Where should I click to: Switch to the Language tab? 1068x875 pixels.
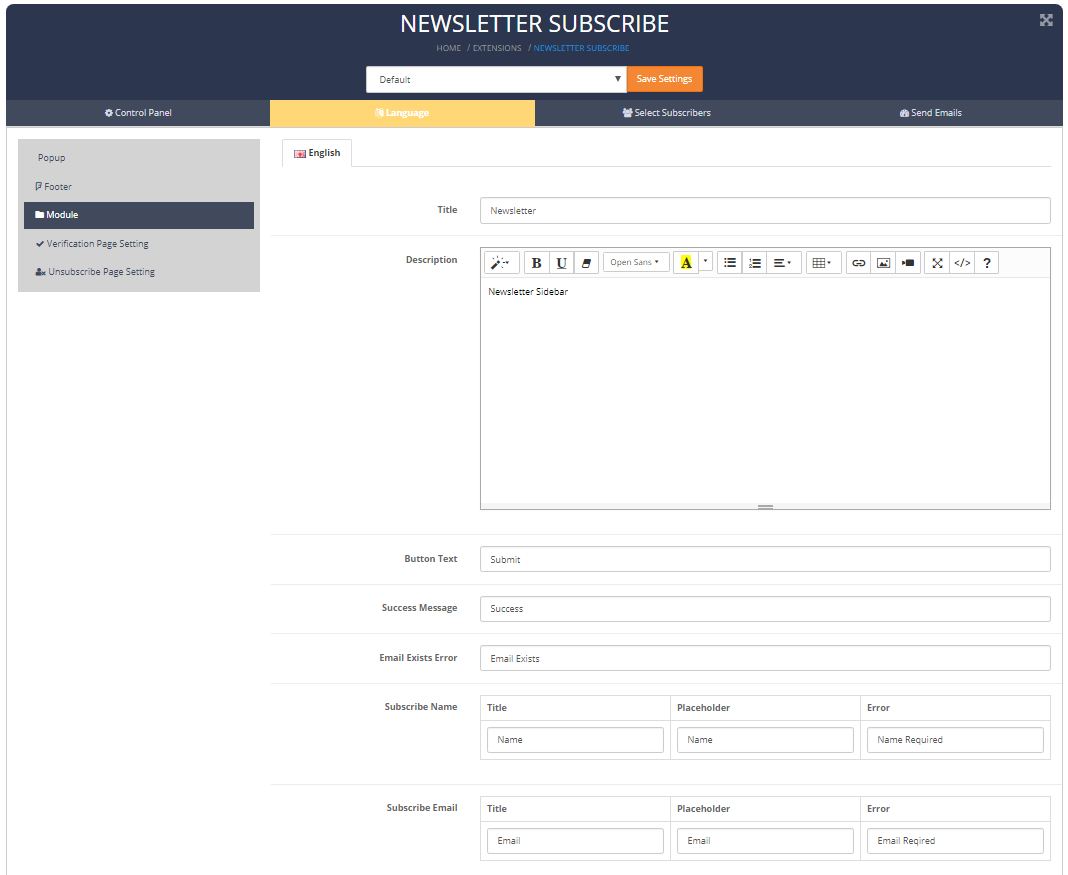(x=402, y=113)
